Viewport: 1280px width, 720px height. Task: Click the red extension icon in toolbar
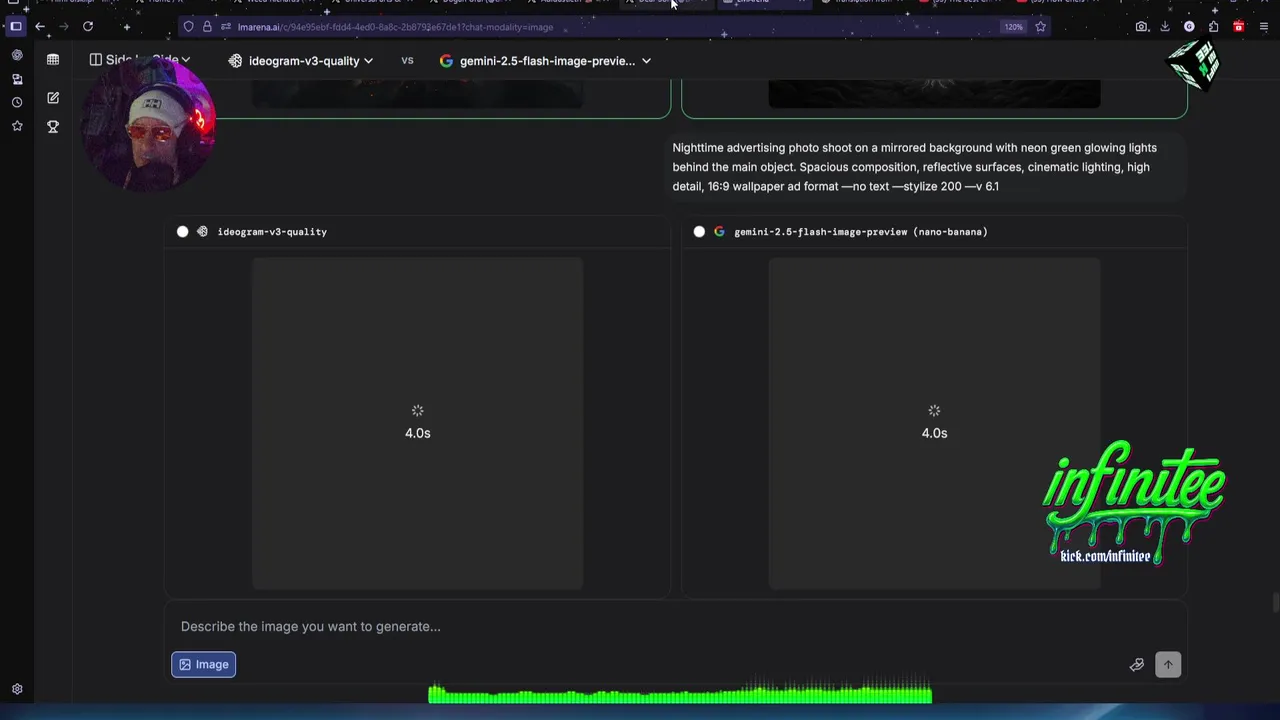(1239, 27)
